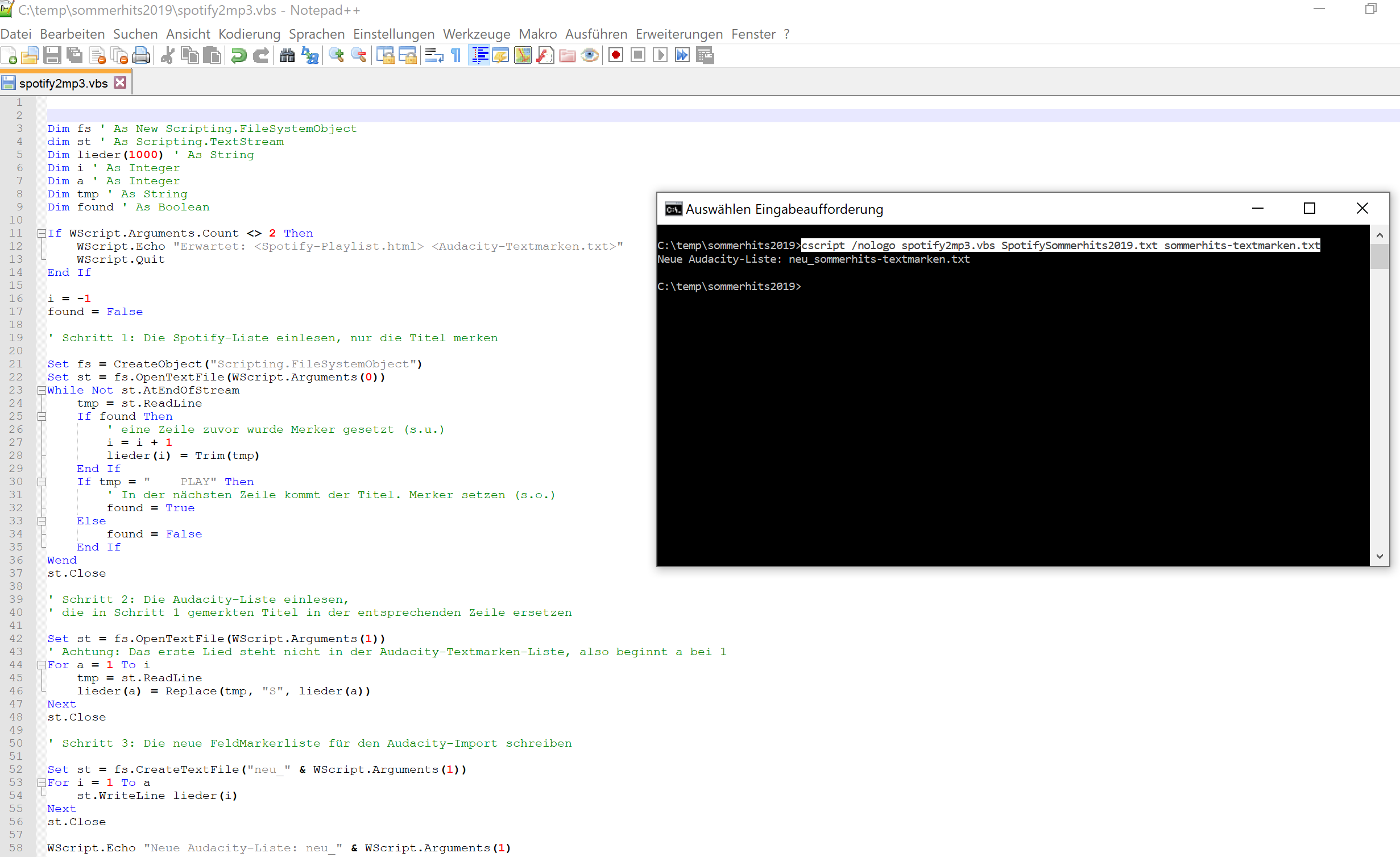The height and width of the screenshot is (857, 1400).
Task: Cut selection with the scissors icon
Action: (x=167, y=55)
